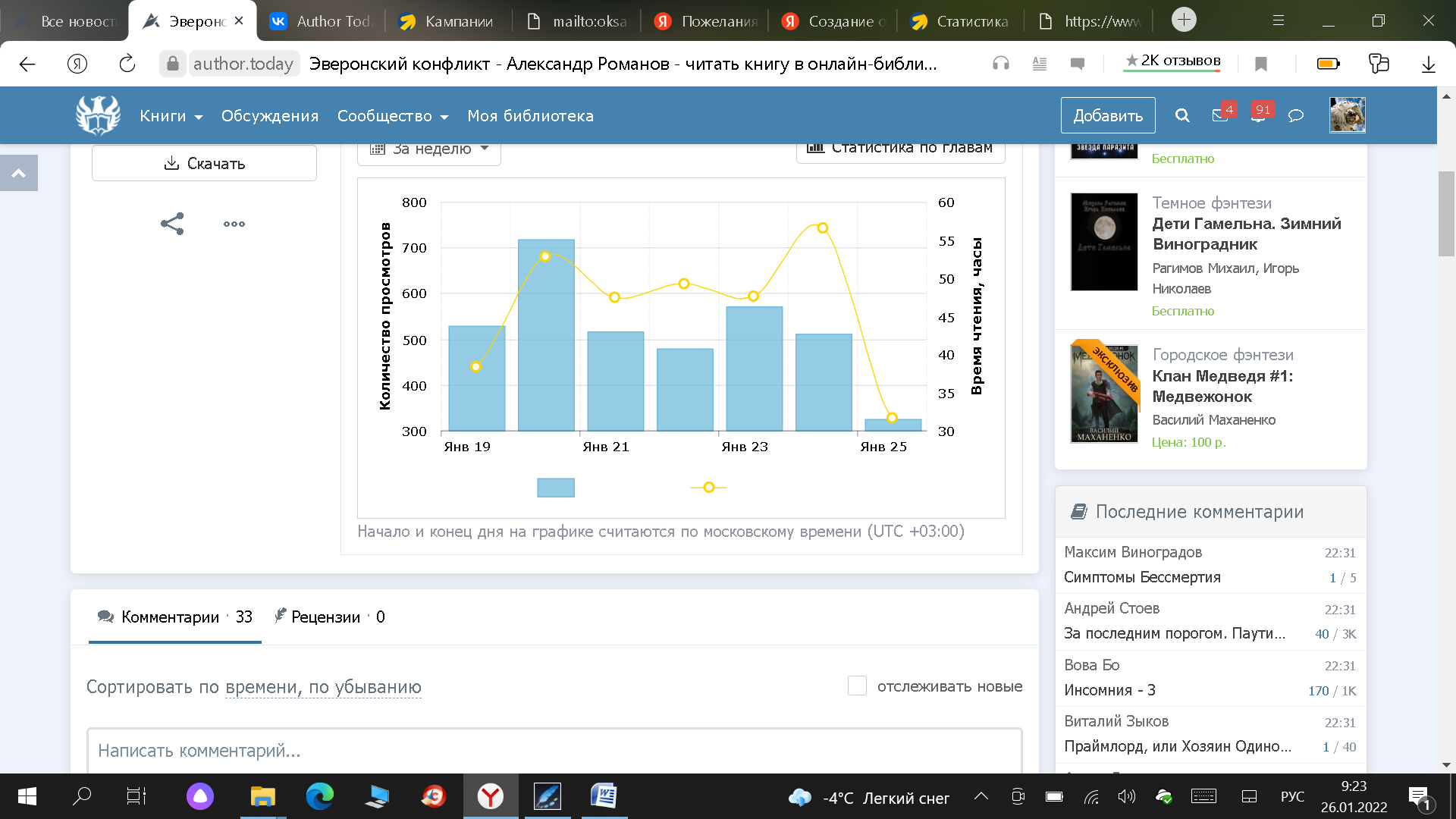Click the browser bookmark icon
This screenshot has width=1456, height=819.
click(x=1261, y=64)
